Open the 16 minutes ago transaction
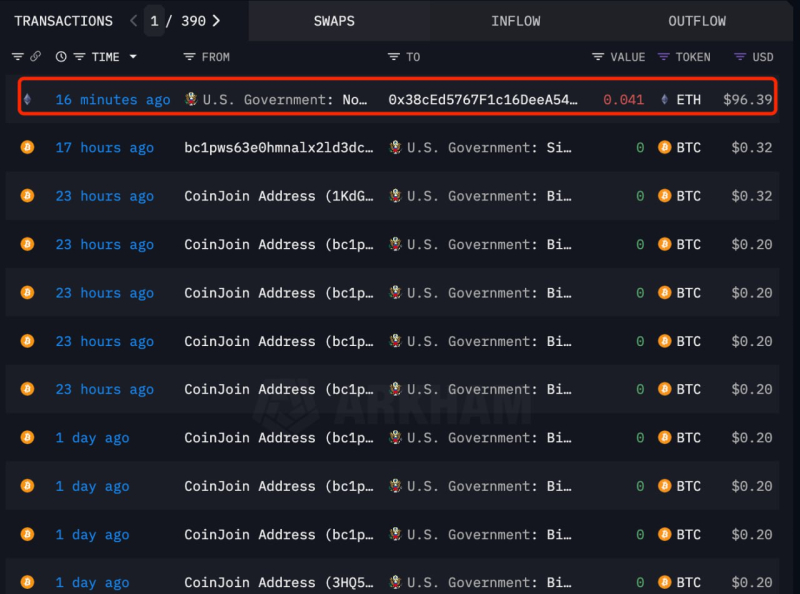 click(x=113, y=100)
